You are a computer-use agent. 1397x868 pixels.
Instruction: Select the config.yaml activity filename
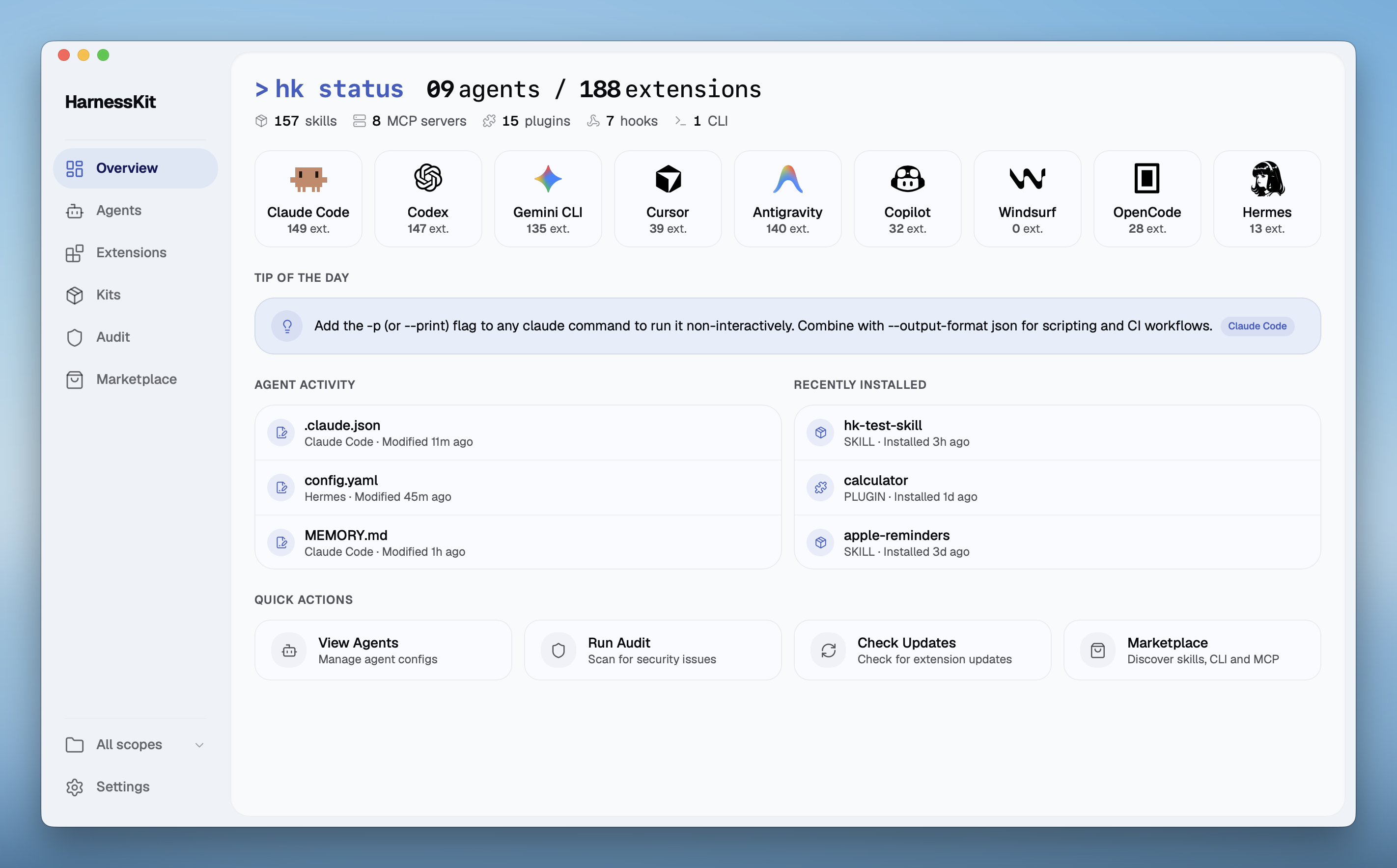coord(341,481)
